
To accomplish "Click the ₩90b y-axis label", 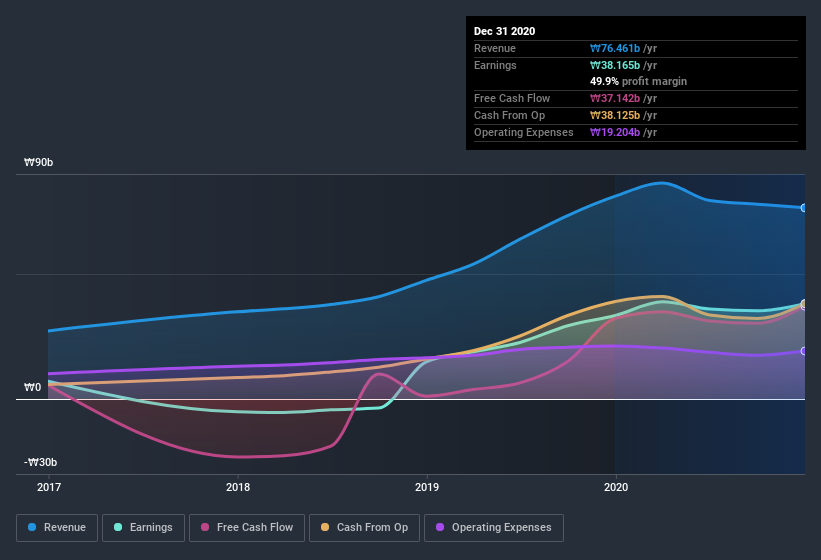I will tap(38, 163).
